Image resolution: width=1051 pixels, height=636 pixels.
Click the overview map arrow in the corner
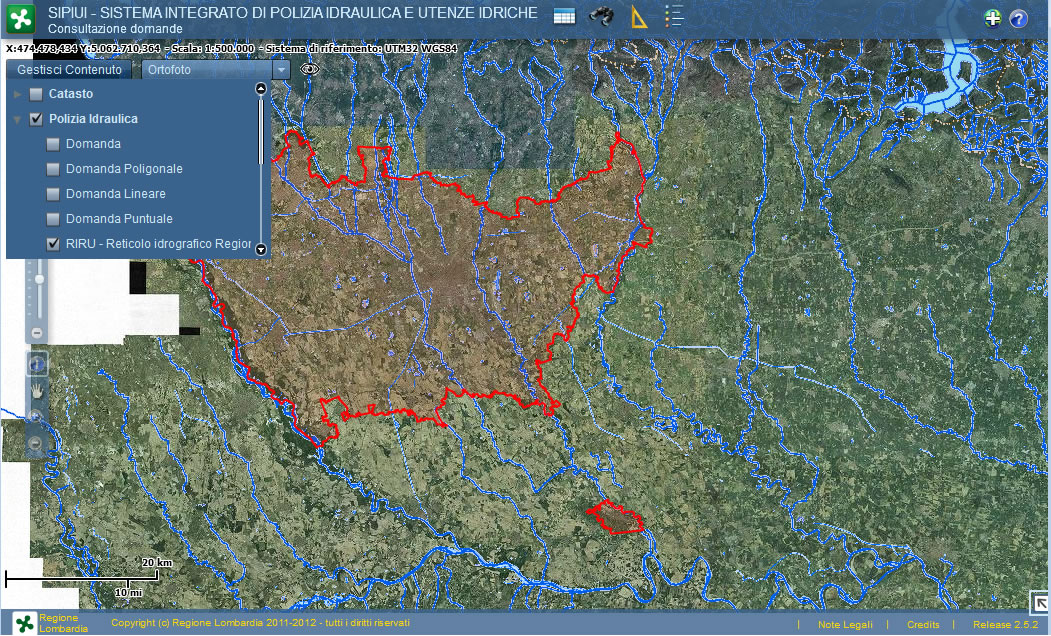coord(1040,602)
